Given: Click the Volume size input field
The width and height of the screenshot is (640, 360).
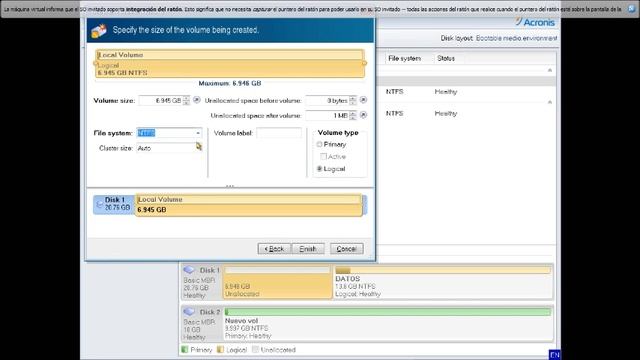Looking at the screenshot, I should pyautogui.click(x=161, y=100).
